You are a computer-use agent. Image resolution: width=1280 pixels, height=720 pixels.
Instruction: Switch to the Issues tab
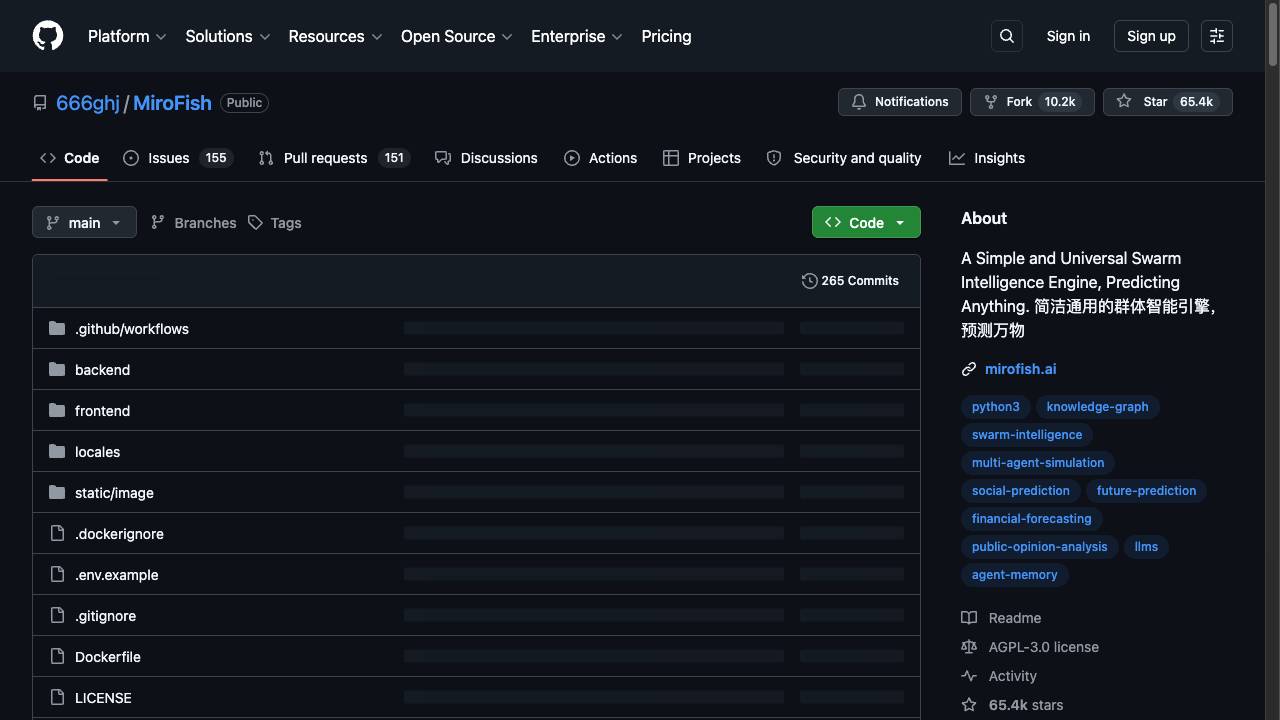click(177, 158)
